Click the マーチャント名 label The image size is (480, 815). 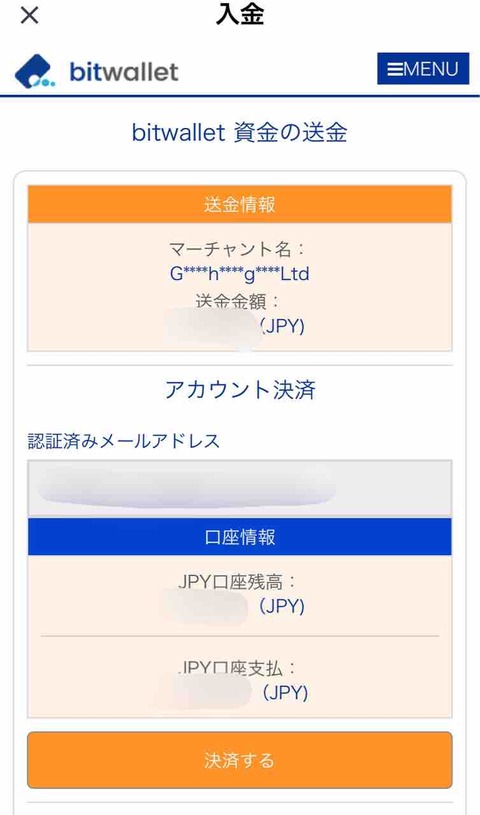point(237,249)
